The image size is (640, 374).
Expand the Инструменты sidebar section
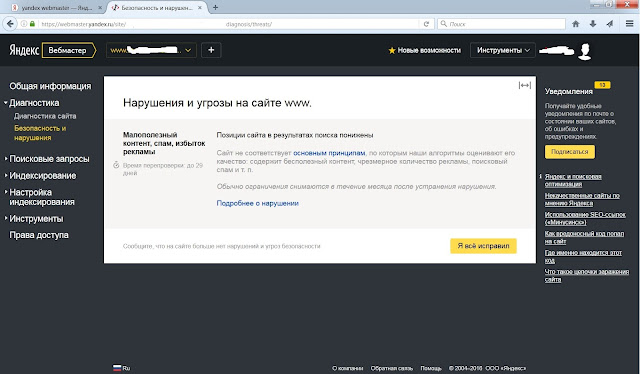coord(36,219)
